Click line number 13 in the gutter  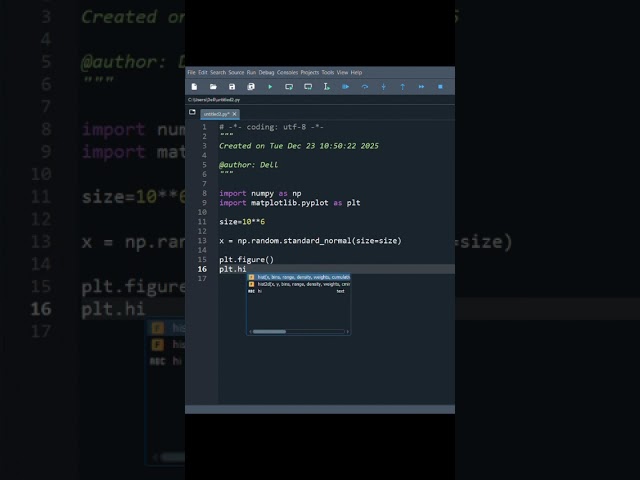[202, 240]
